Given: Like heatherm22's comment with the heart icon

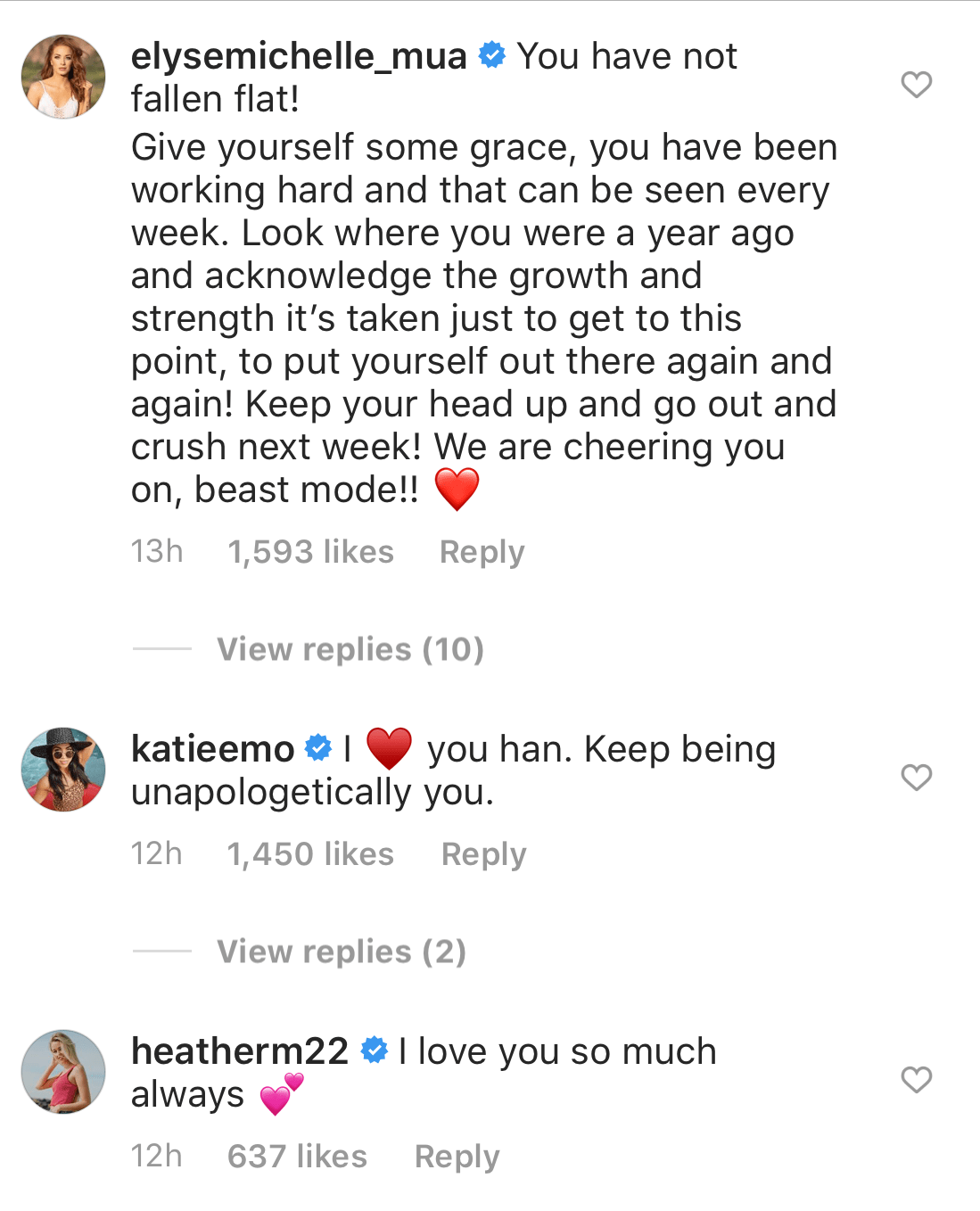Looking at the screenshot, I should point(916,1081).
